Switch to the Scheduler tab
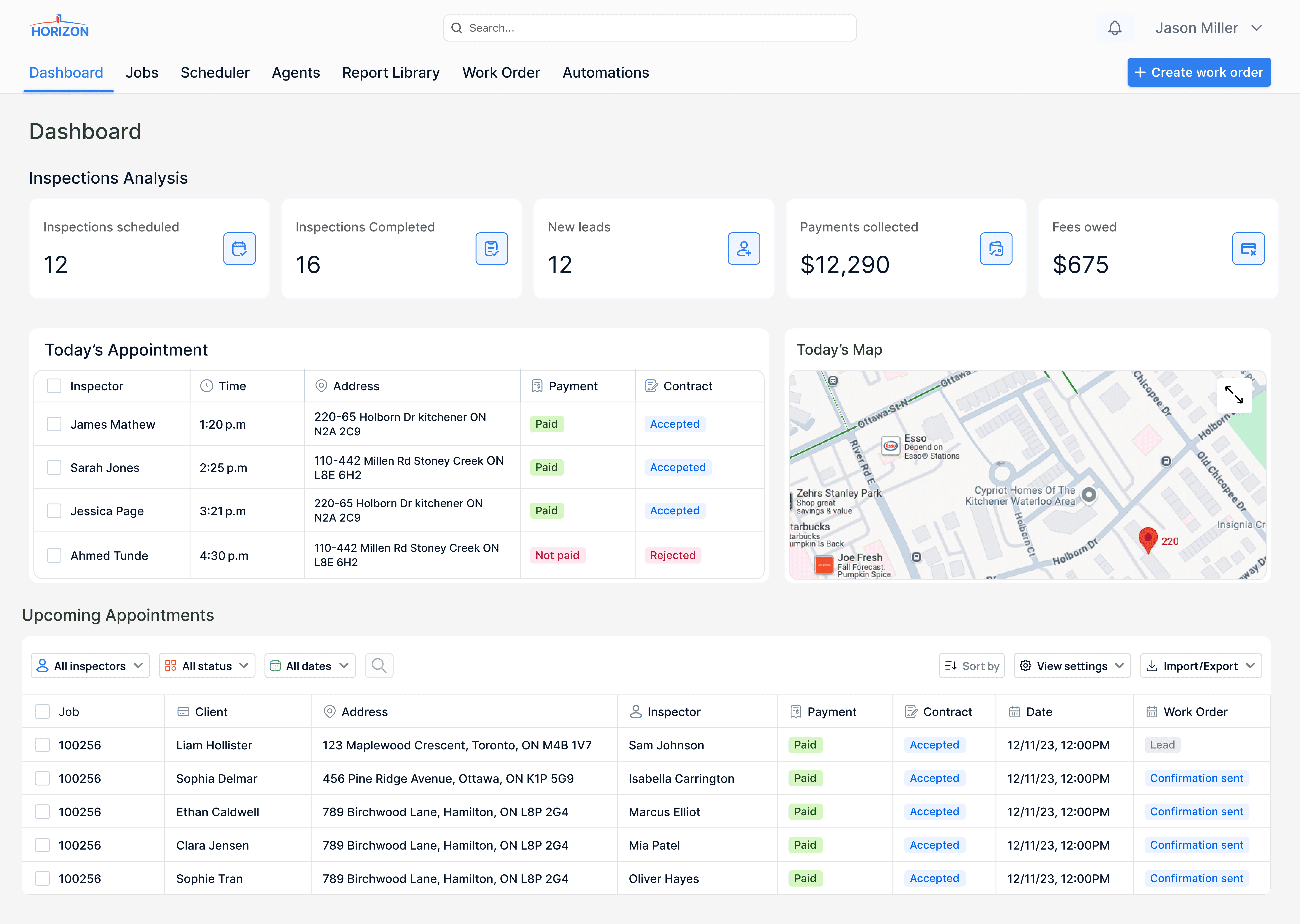 pyautogui.click(x=215, y=73)
